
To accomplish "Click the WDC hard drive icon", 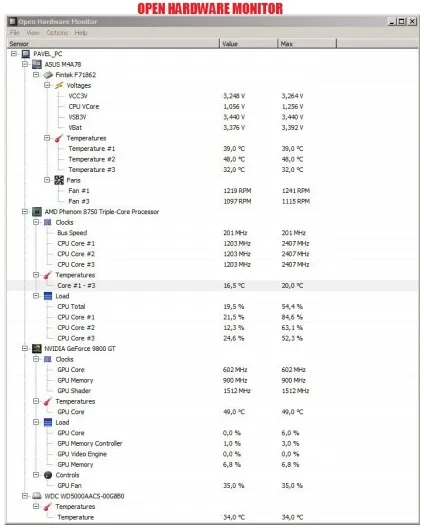I will (x=37, y=496).
